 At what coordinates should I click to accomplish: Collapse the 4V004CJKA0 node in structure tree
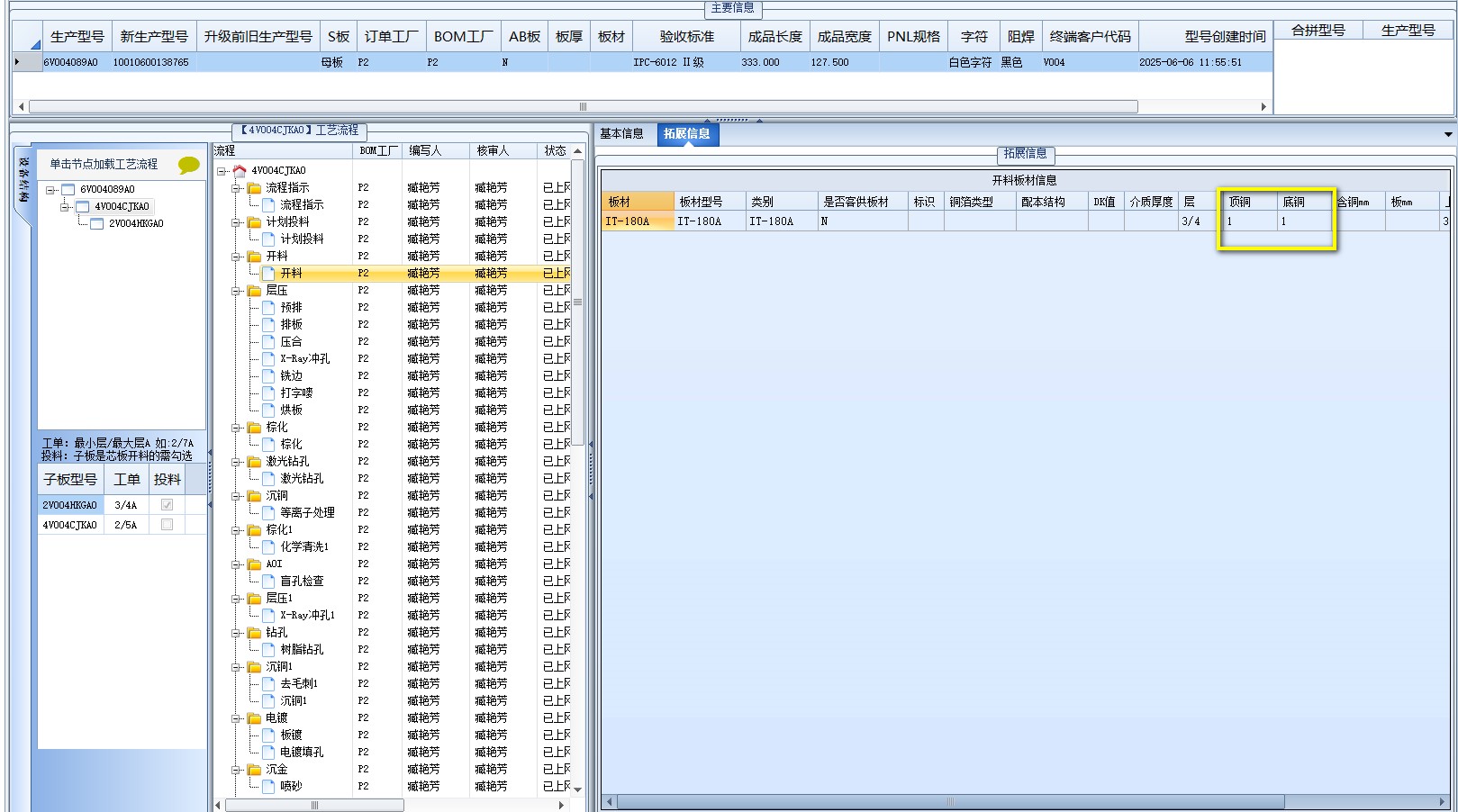(x=65, y=207)
